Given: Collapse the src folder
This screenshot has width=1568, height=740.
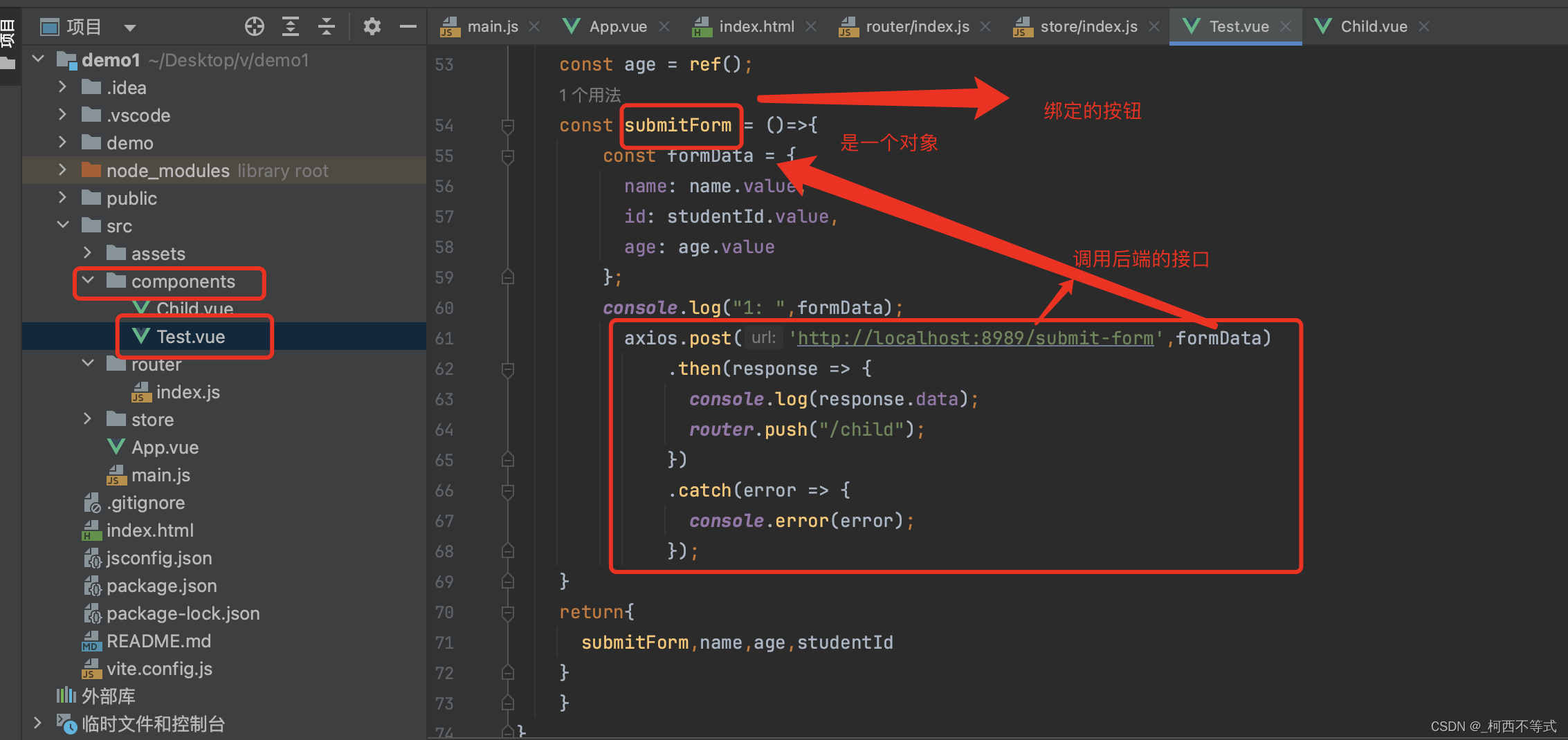Looking at the screenshot, I should tap(63, 225).
